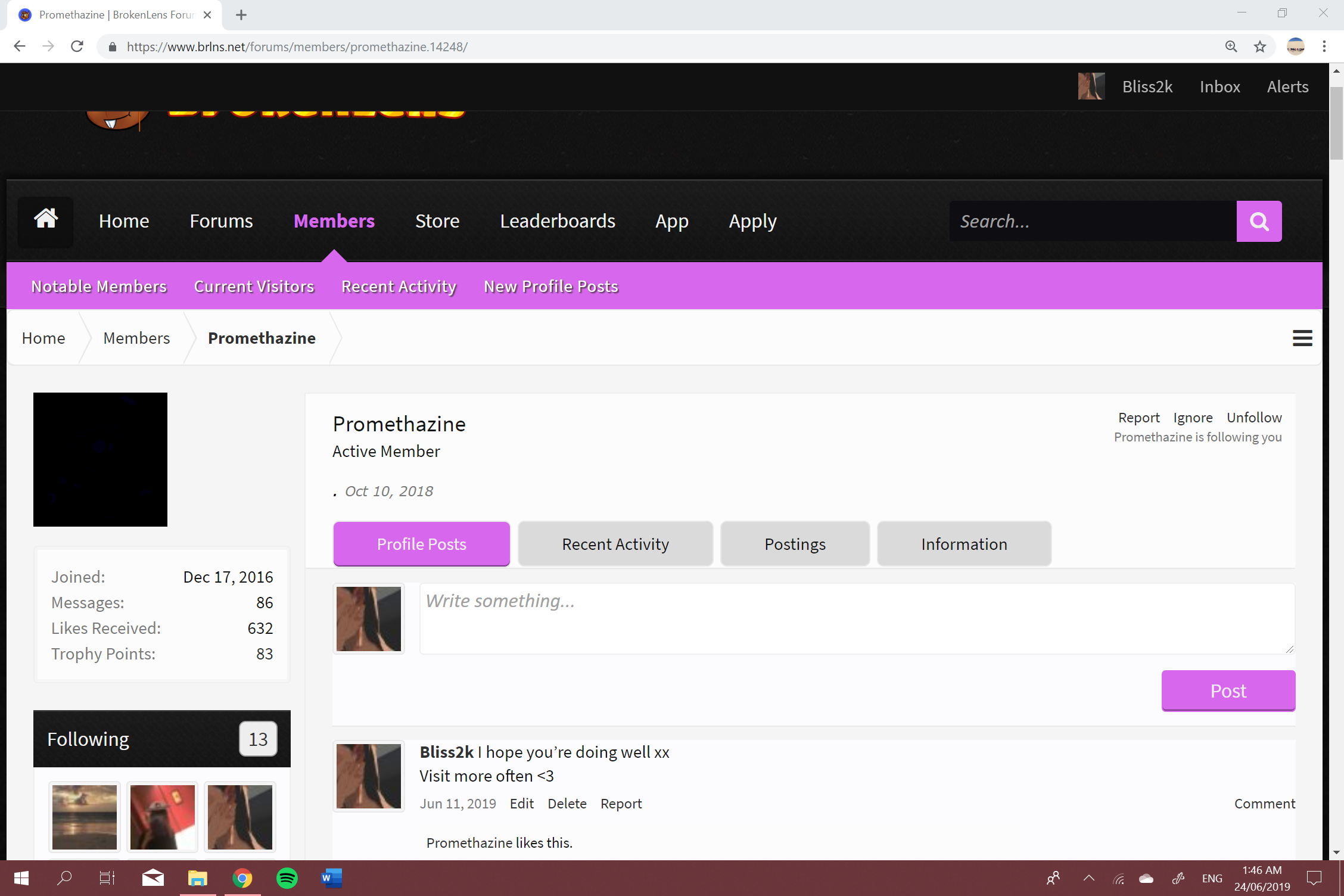Click the magnifier search button
Viewport: 1344px width, 896px height.
click(1259, 222)
